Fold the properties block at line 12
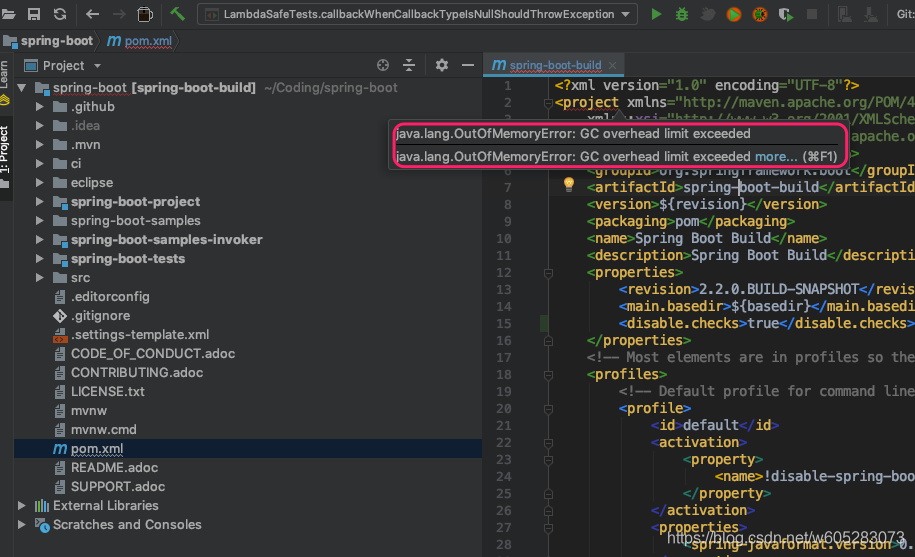915x557 pixels. coord(548,273)
